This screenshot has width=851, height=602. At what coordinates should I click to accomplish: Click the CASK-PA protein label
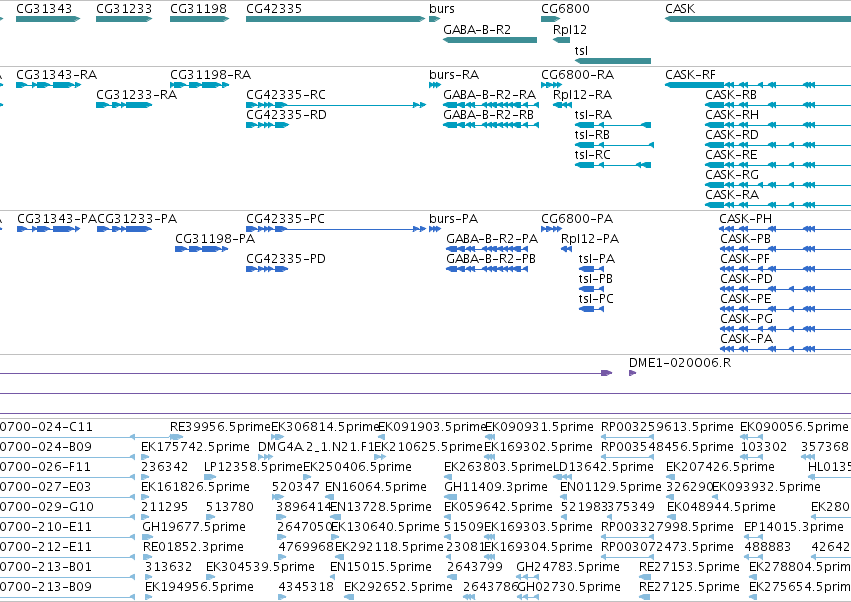tap(746, 339)
